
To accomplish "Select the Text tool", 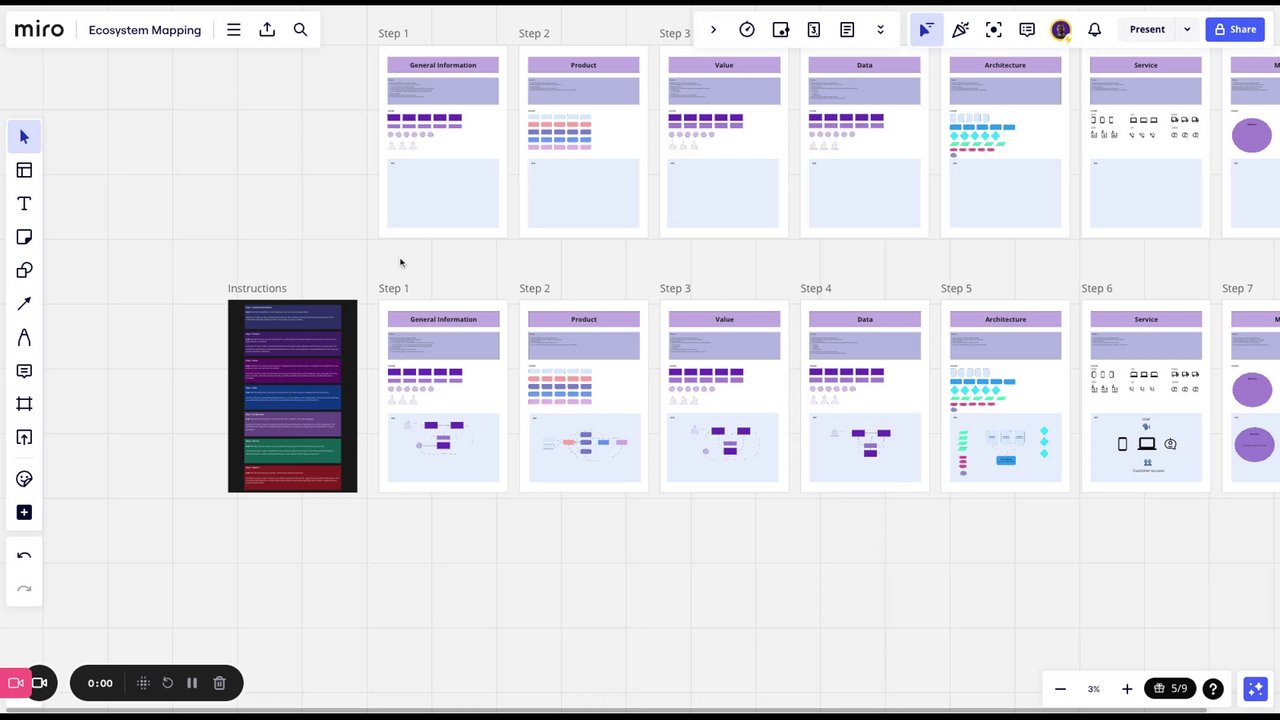I will (x=24, y=204).
